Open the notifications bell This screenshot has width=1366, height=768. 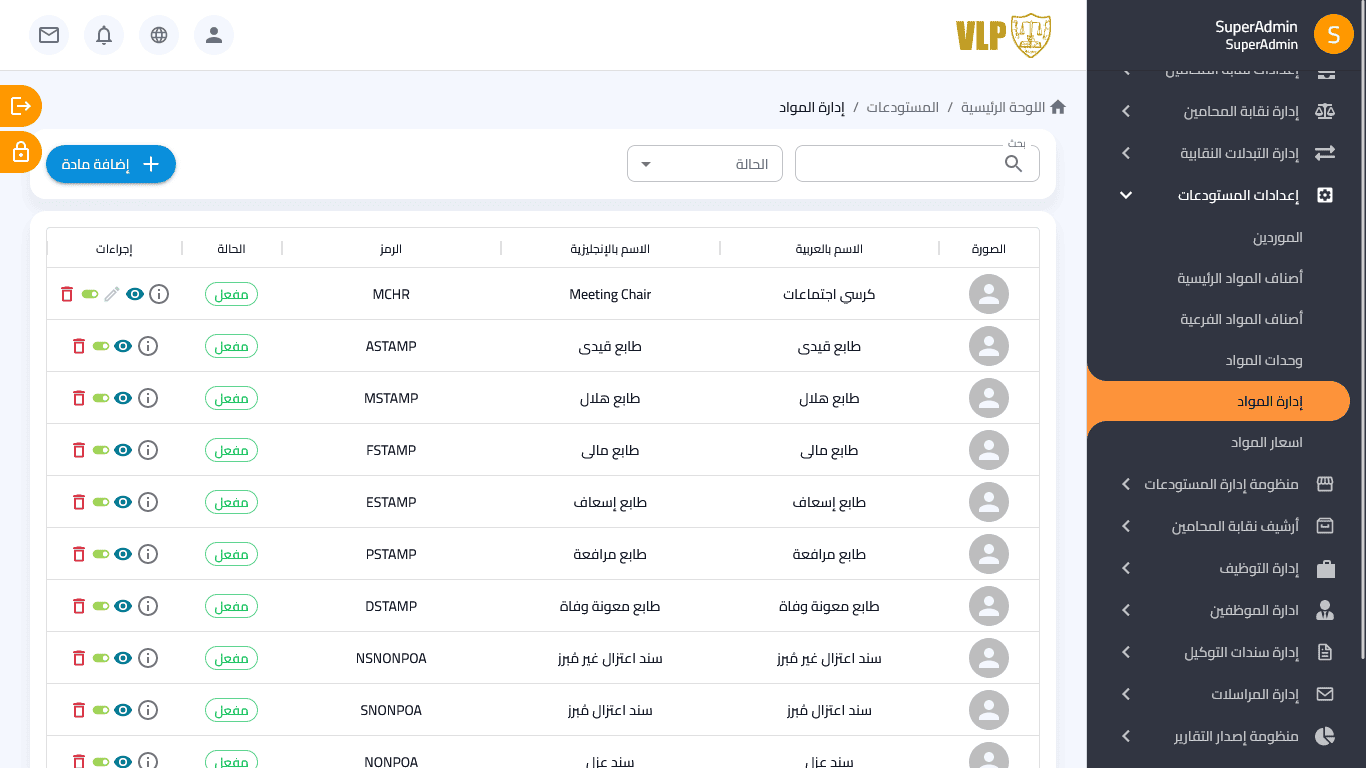click(104, 35)
